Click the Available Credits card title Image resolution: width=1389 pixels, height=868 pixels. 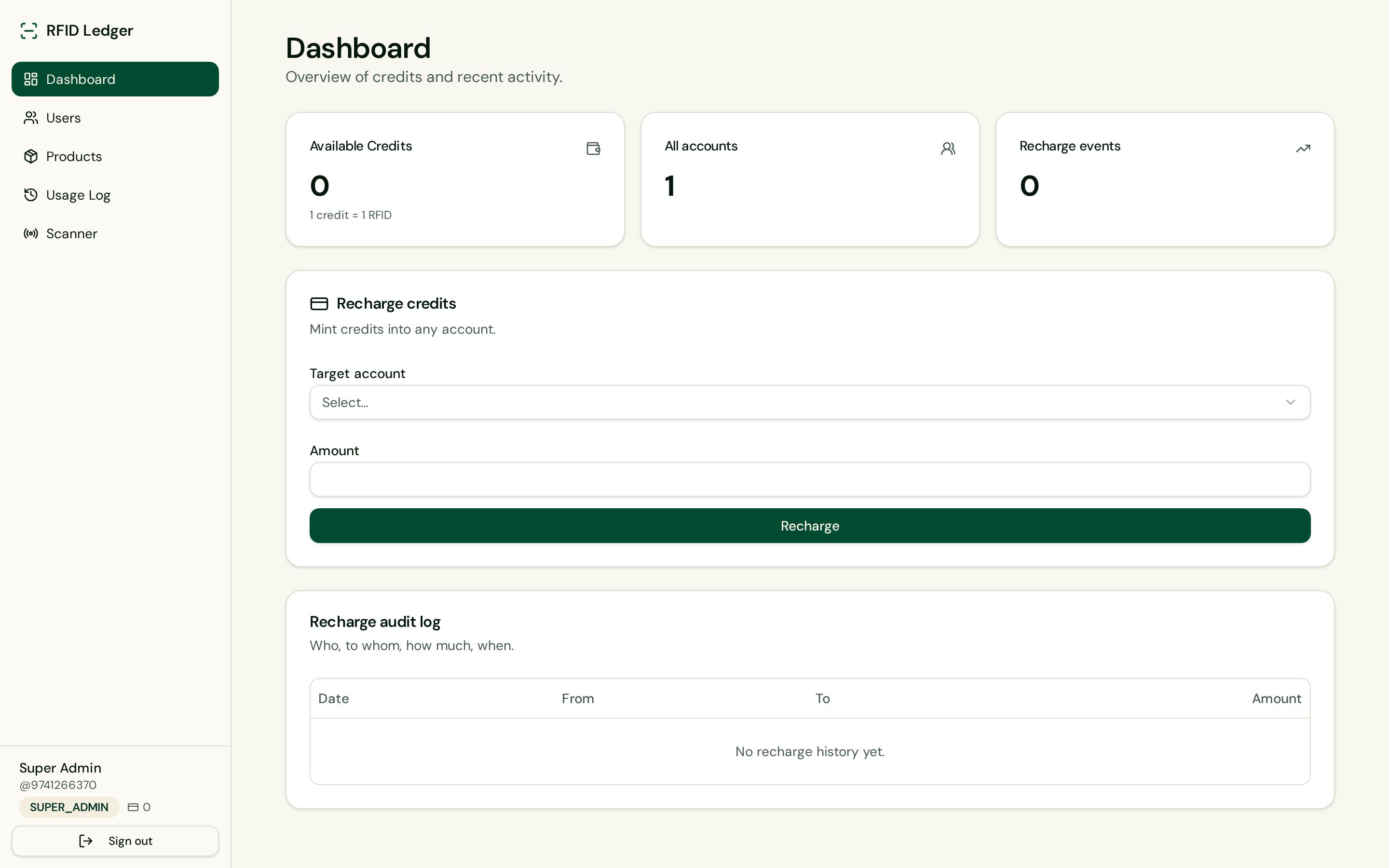coord(361,146)
